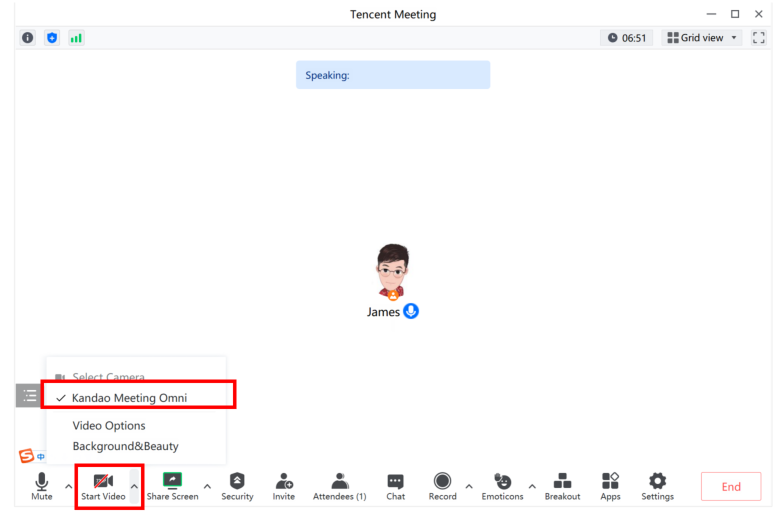This screenshot has width=781, height=522.
Task: Mute the microphone
Action: 42,486
